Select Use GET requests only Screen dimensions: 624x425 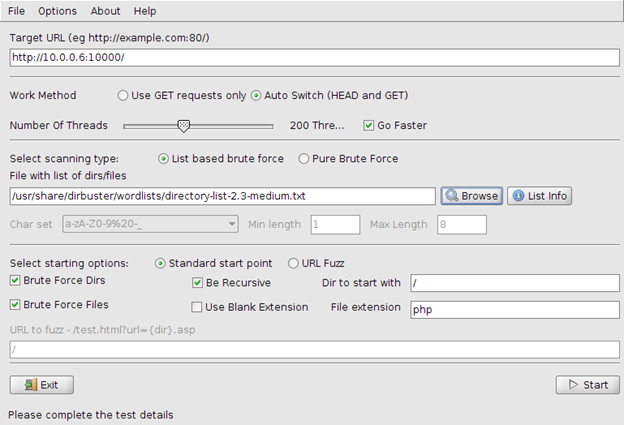pos(123,96)
